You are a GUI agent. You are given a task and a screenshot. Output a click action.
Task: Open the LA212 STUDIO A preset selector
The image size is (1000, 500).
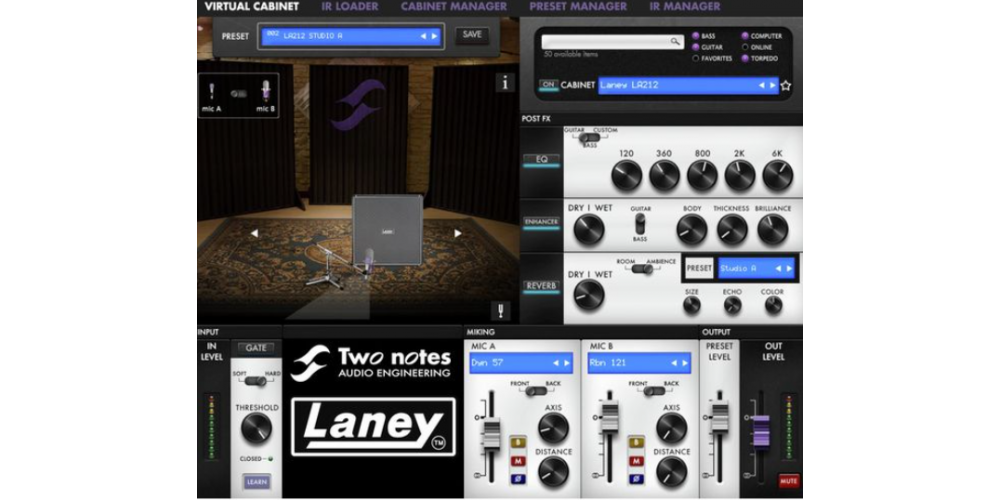coord(351,36)
